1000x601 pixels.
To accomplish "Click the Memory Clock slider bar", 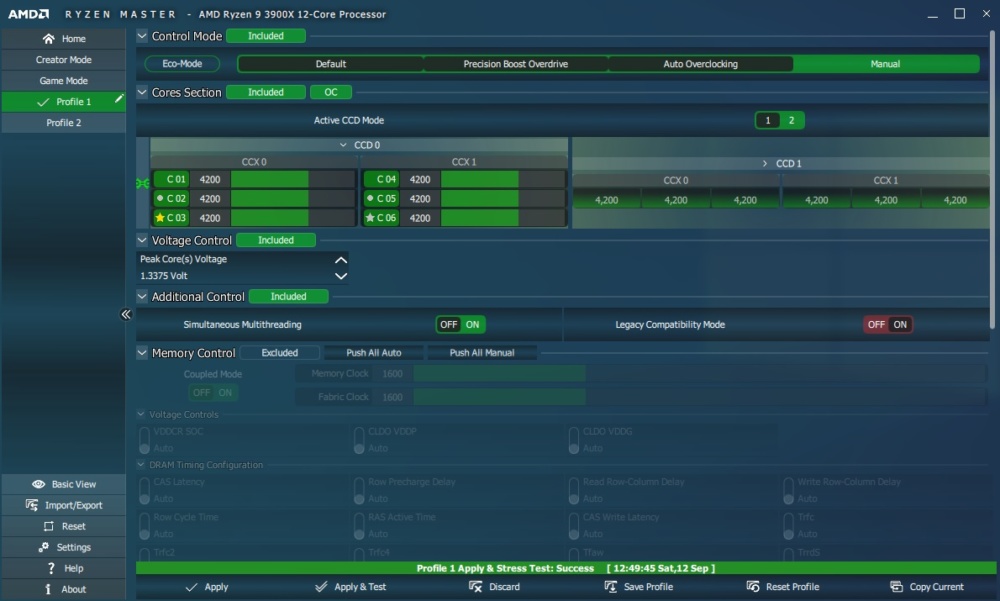I will coord(700,374).
